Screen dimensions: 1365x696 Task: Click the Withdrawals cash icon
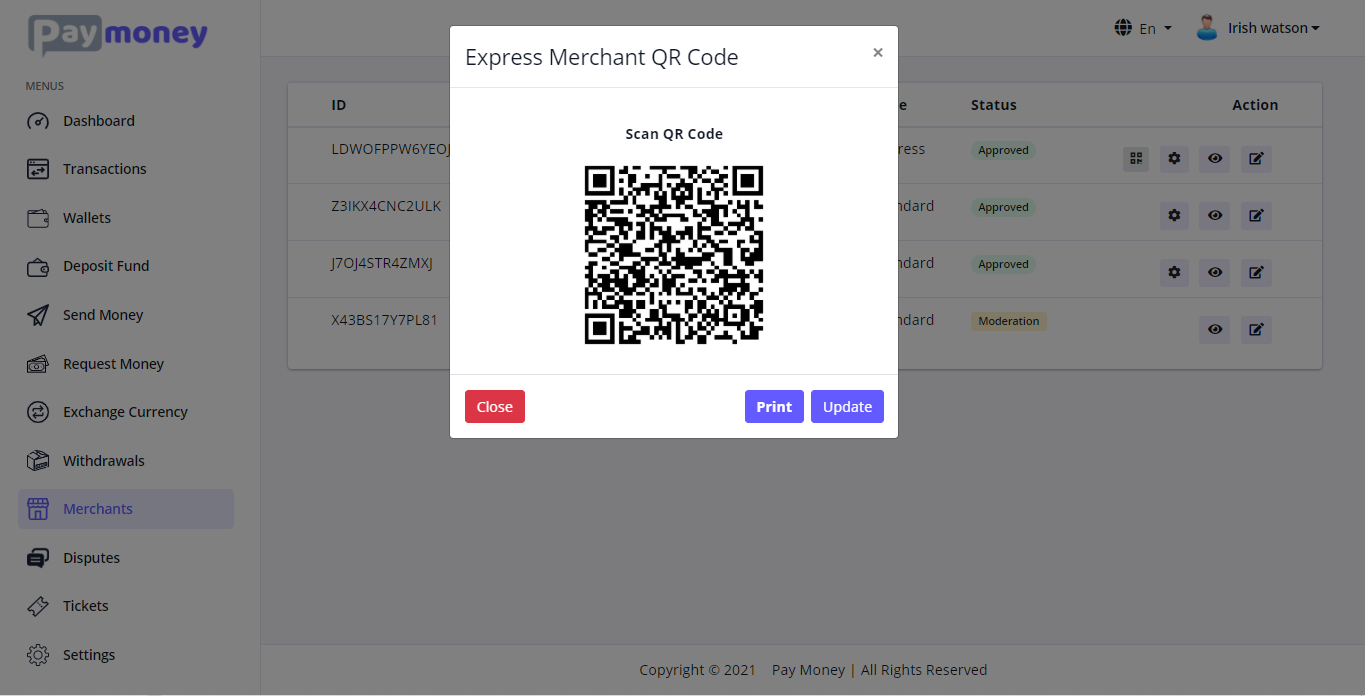37,460
